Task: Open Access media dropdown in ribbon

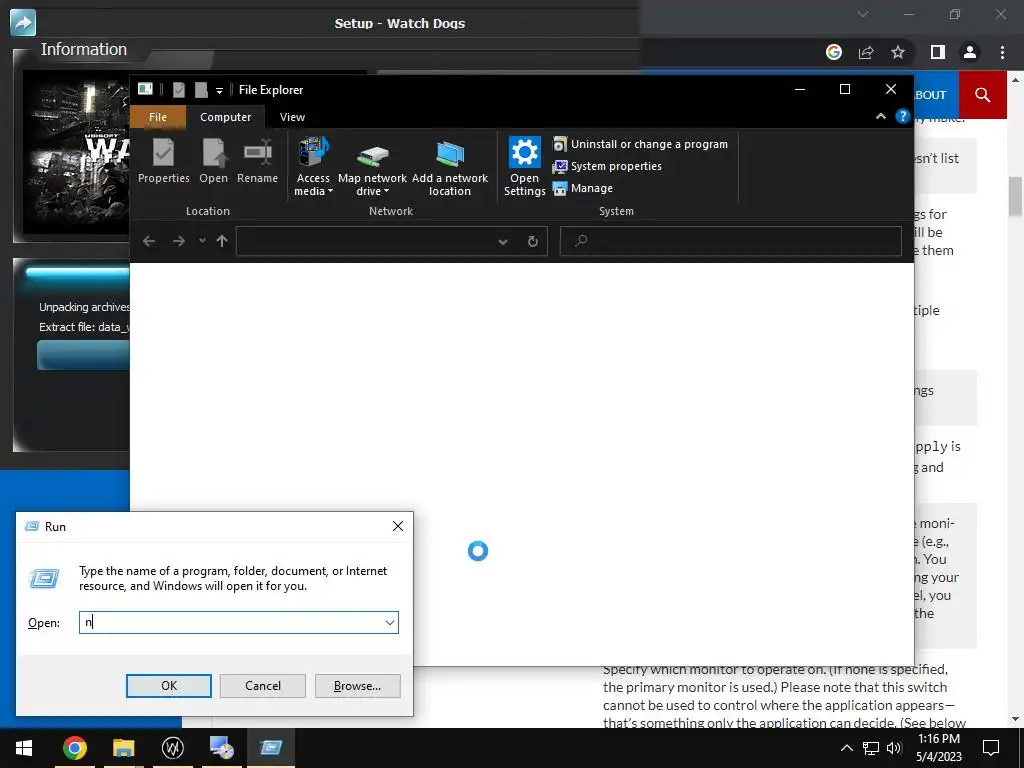Action: [313, 167]
